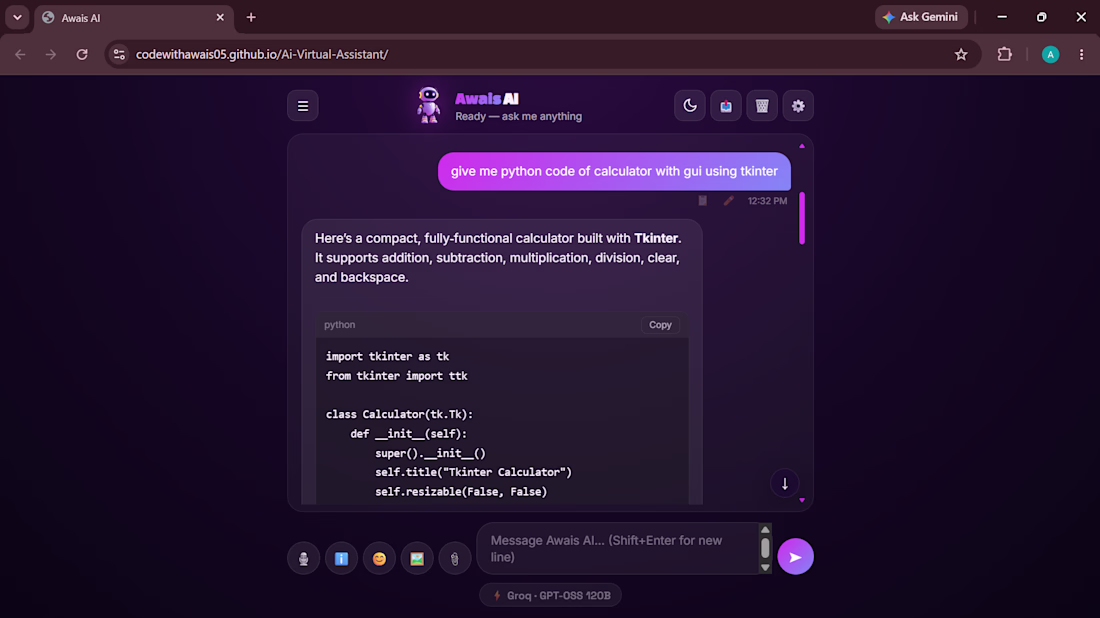This screenshot has width=1100, height=618.
Task: Click the image picture icon
Action: coord(417,558)
